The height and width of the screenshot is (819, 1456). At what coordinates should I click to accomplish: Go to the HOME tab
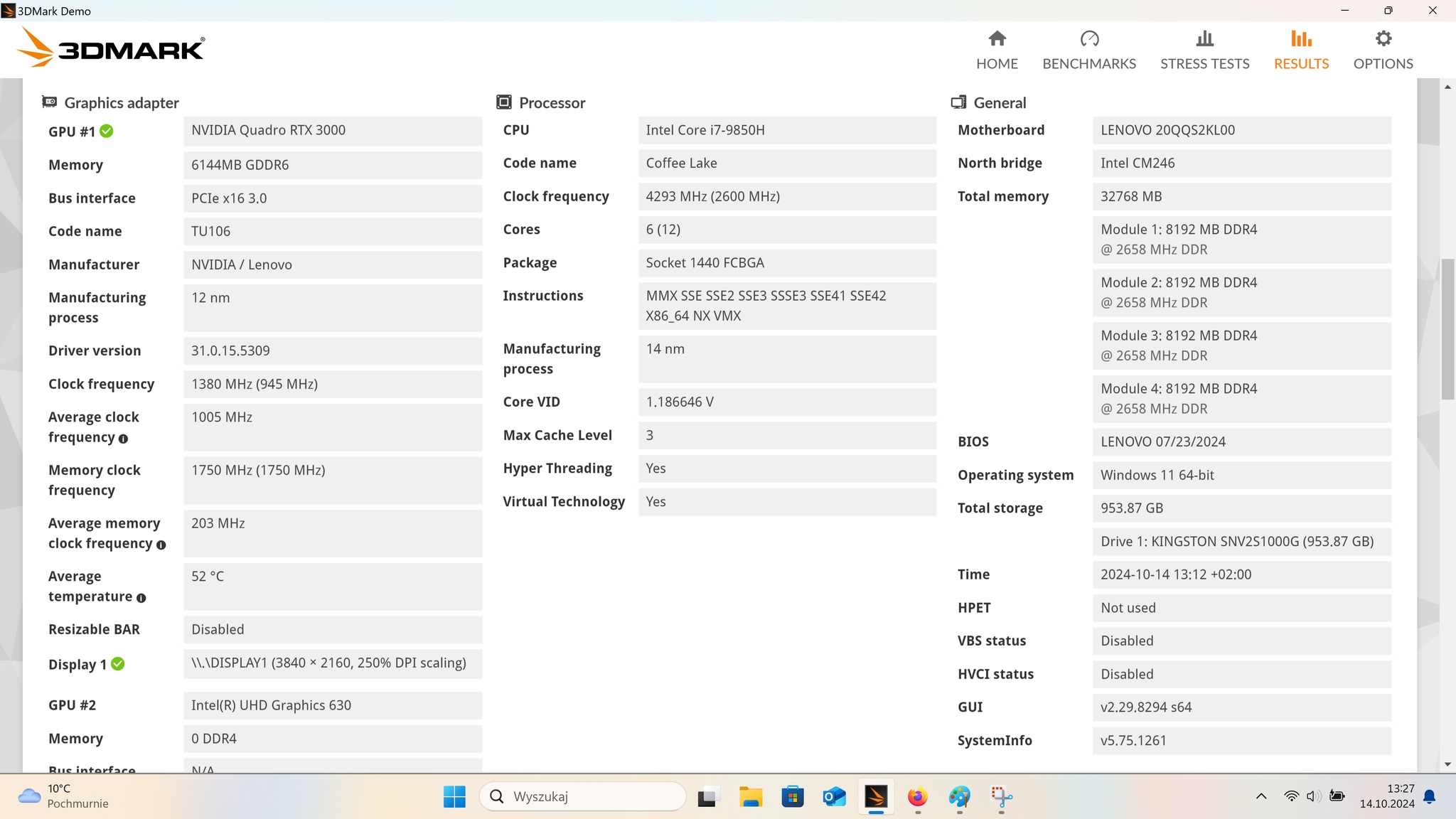pos(997,50)
